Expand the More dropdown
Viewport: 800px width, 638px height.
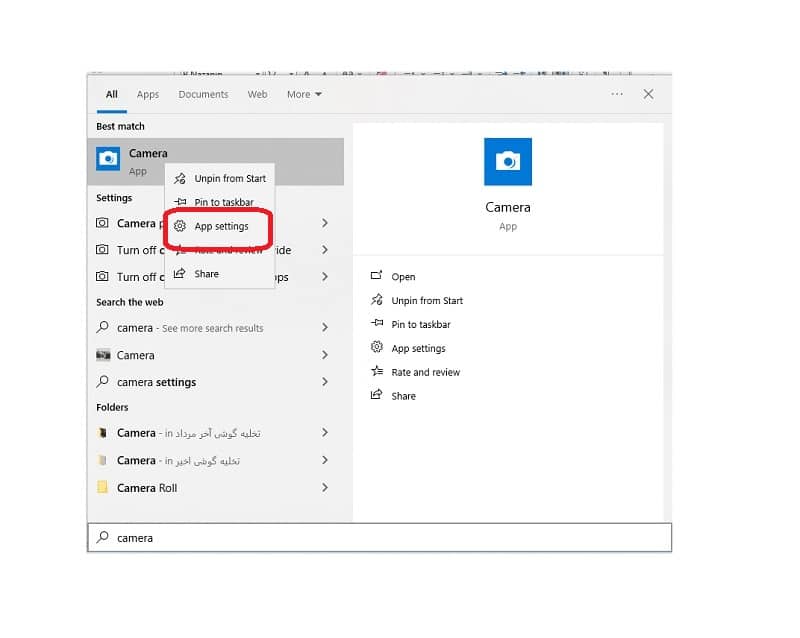pos(304,94)
